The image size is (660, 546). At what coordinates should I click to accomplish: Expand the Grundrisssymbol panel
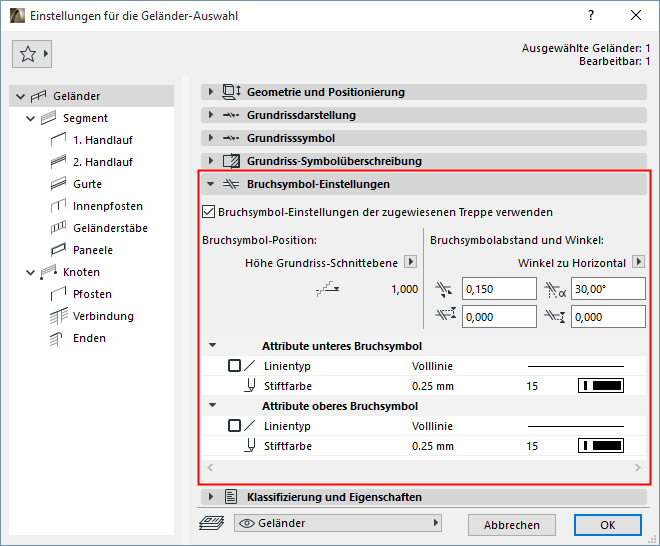click(x=211, y=138)
